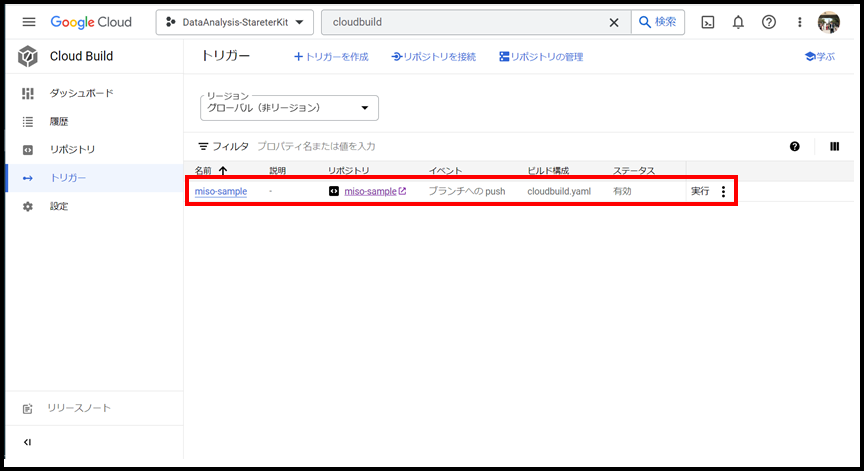Open the help question mark menu
This screenshot has height=471, width=864.
pos(768,22)
